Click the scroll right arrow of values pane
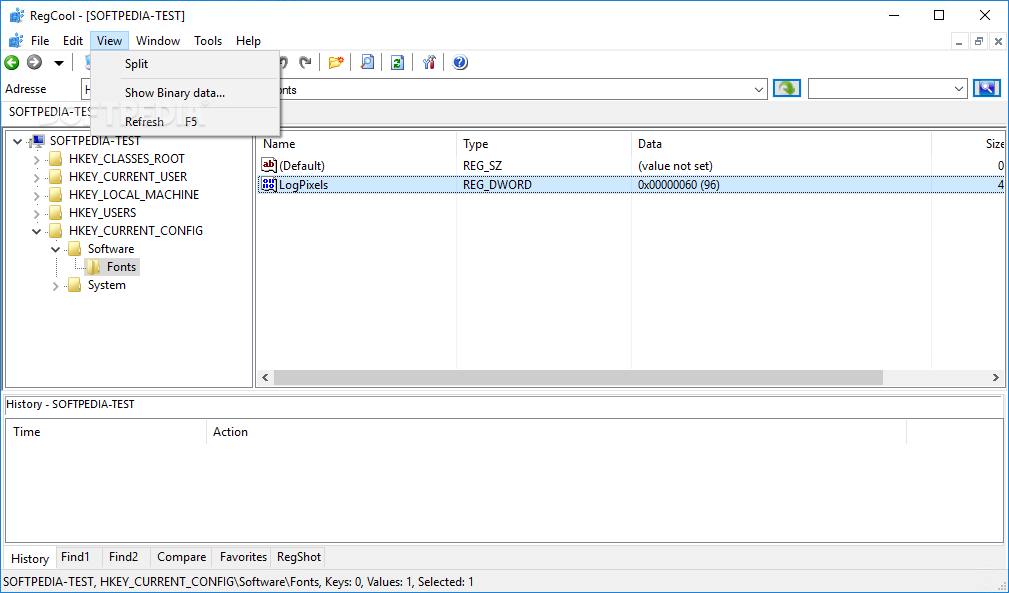This screenshot has height=593, width=1009. tap(995, 378)
